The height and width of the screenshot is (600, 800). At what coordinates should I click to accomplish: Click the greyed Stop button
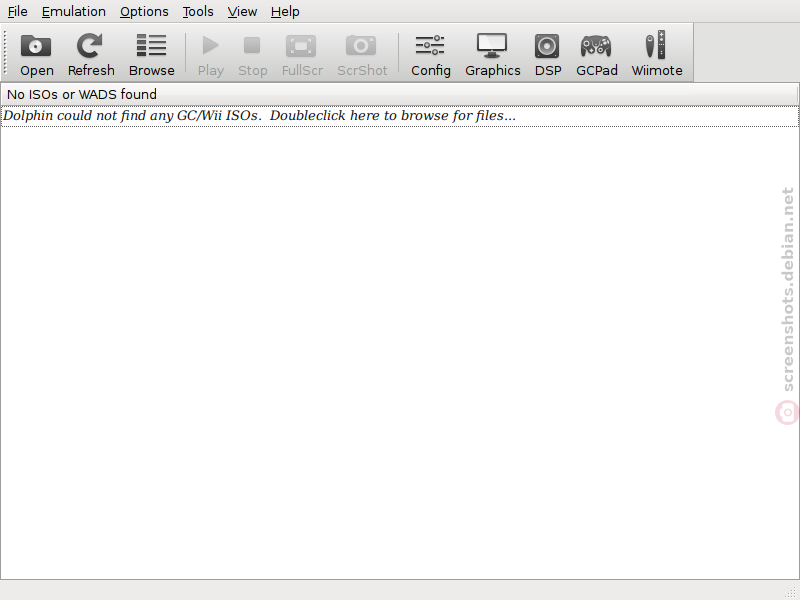253,54
